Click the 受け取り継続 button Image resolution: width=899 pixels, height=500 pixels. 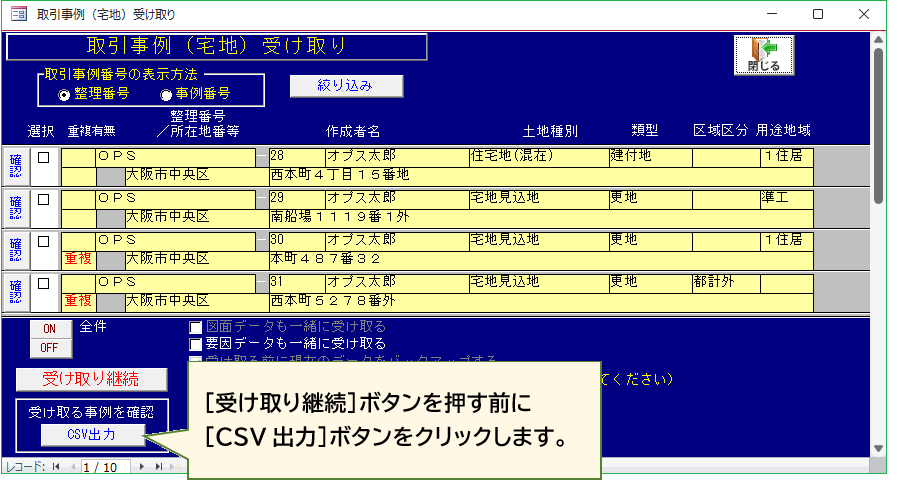click(90, 379)
